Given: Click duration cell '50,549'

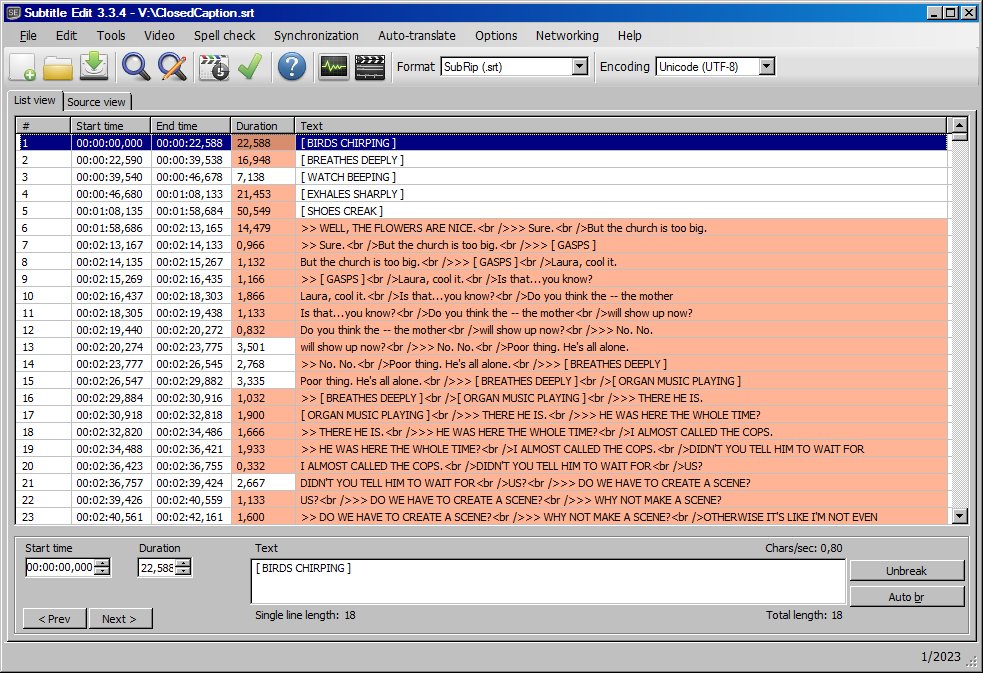Looking at the screenshot, I should [x=263, y=211].
